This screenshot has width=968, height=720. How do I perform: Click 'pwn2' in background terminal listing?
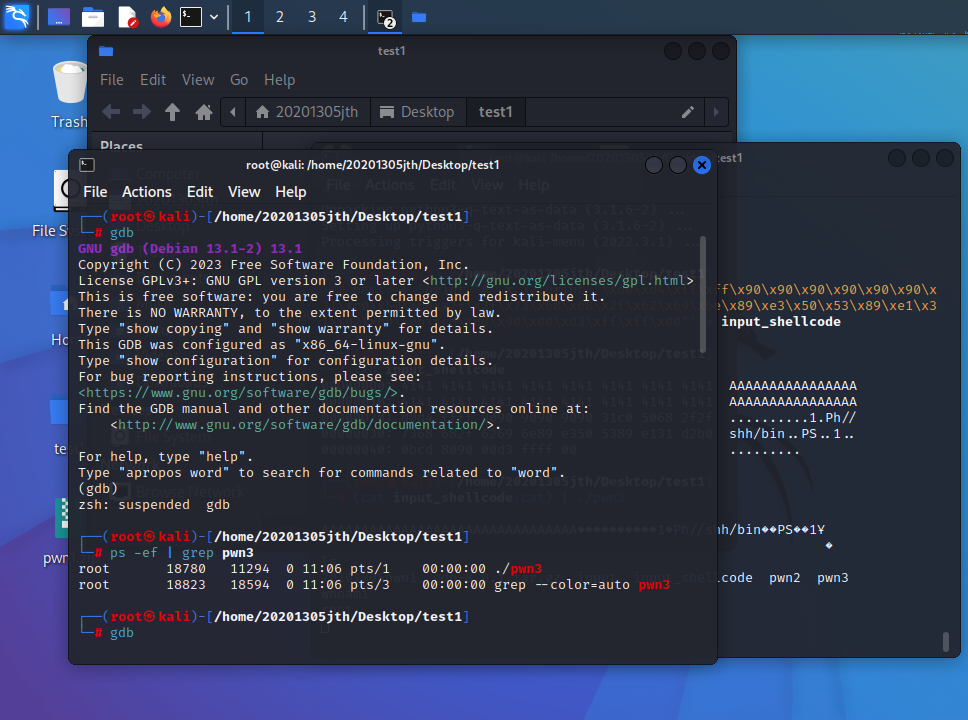coord(785,578)
